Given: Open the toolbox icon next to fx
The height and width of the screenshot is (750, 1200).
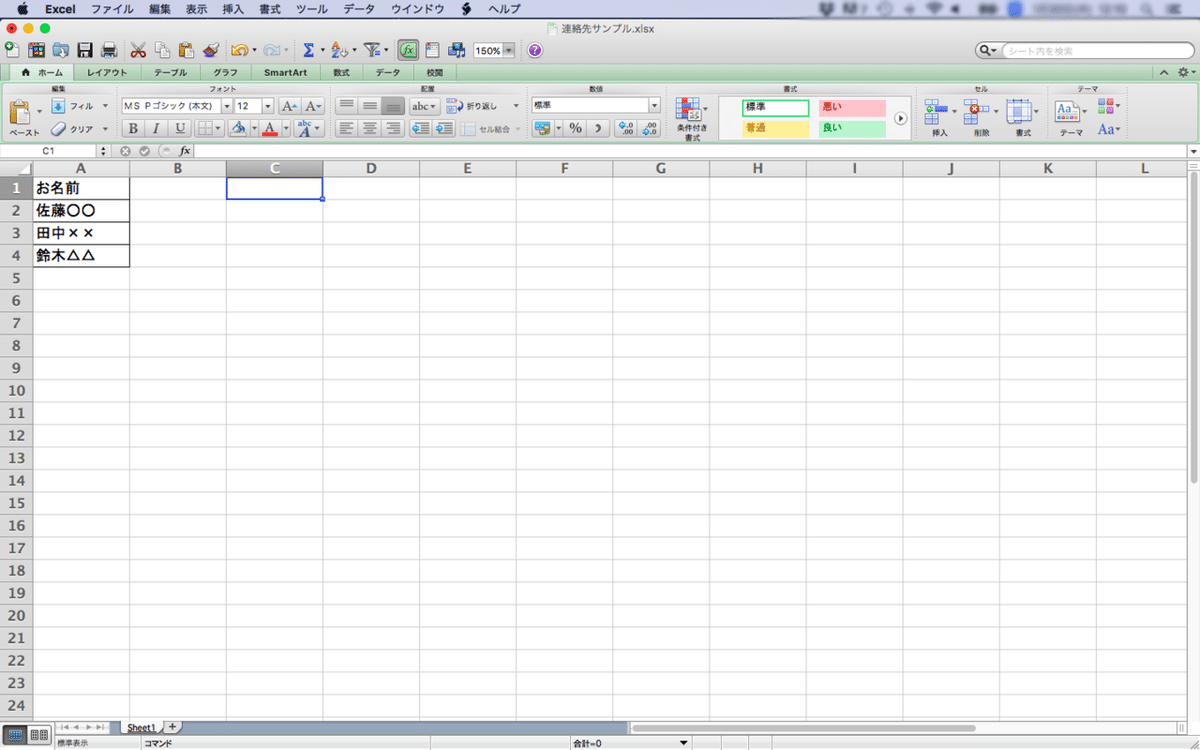Looking at the screenshot, I should [433, 50].
